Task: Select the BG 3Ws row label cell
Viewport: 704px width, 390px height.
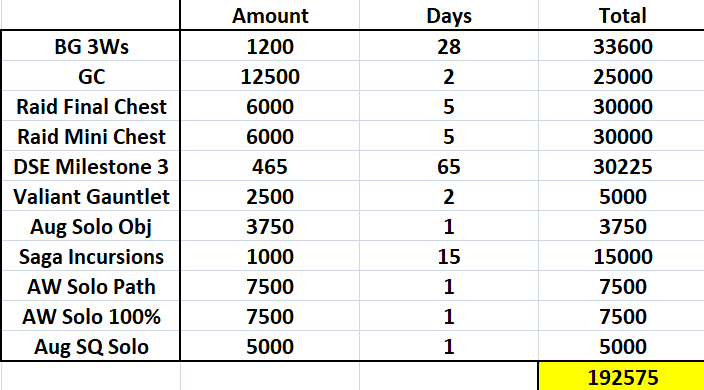Action: (91, 46)
